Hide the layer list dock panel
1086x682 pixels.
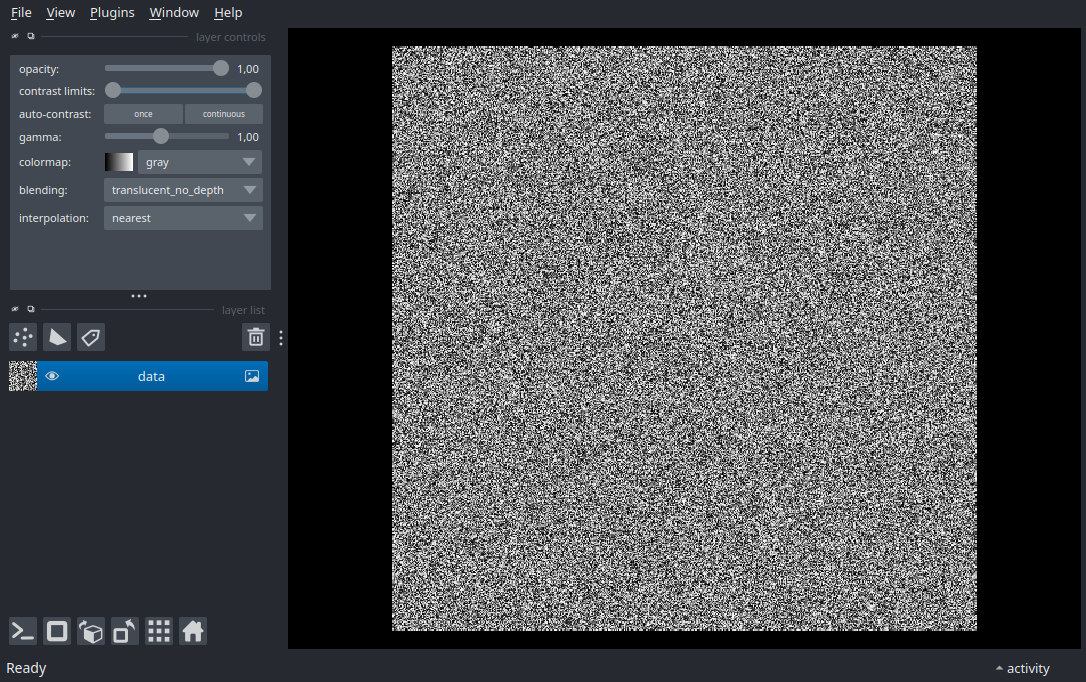(15, 309)
